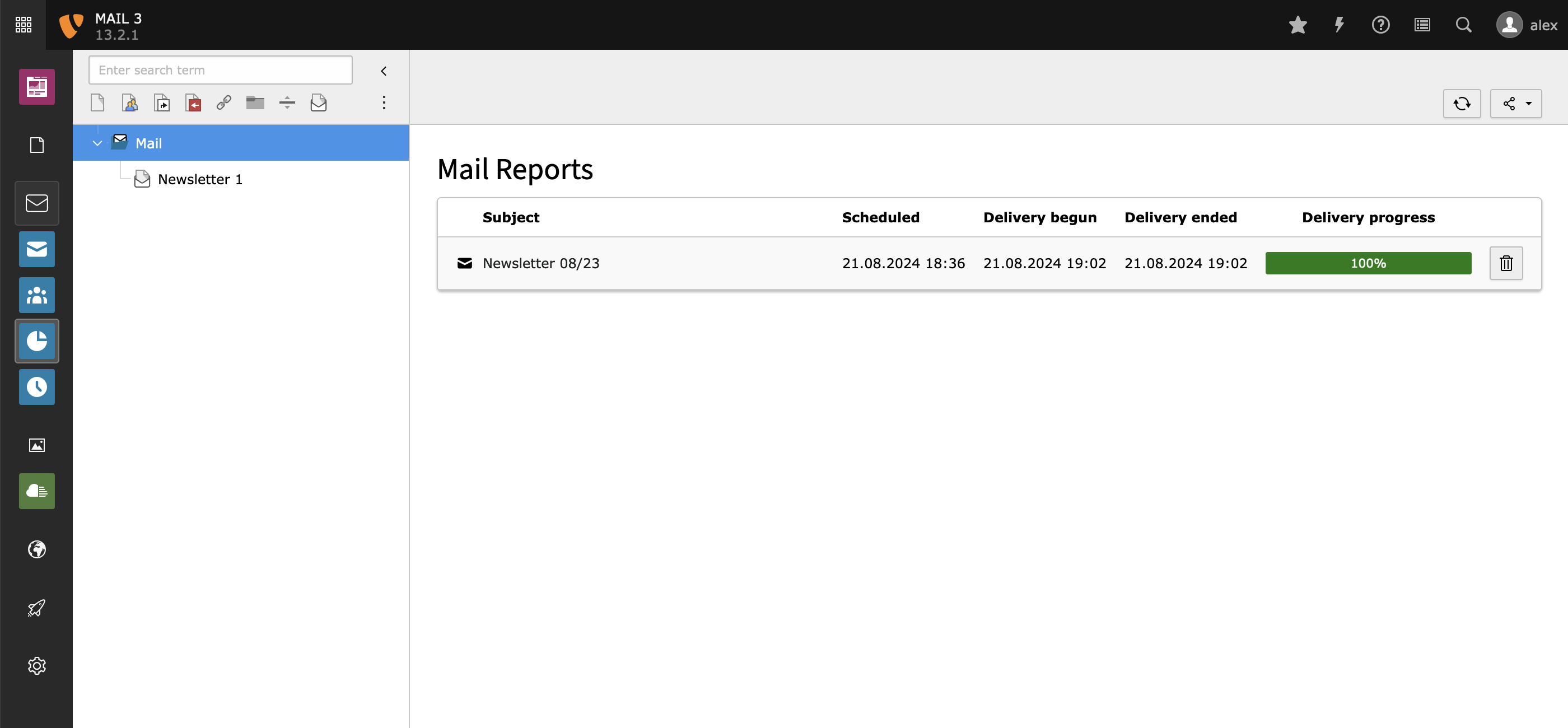Select the external link page icon
The height and width of the screenshot is (728, 1568).
pos(224,103)
